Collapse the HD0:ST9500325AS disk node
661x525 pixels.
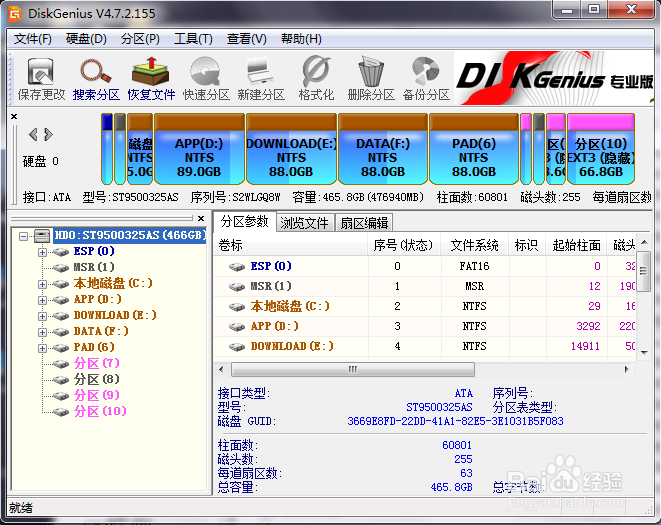click(24, 236)
